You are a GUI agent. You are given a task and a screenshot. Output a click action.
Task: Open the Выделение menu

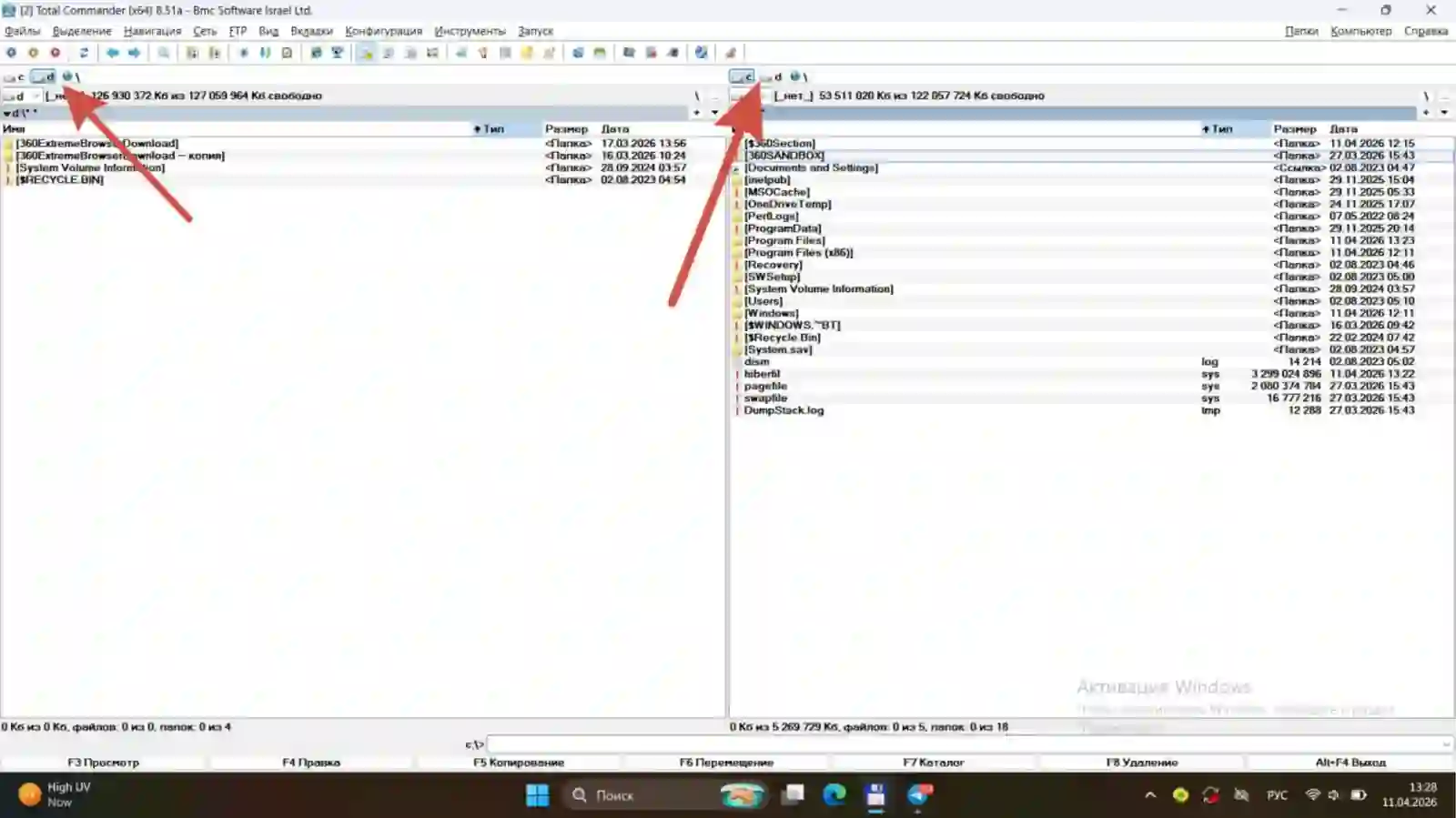[x=82, y=31]
